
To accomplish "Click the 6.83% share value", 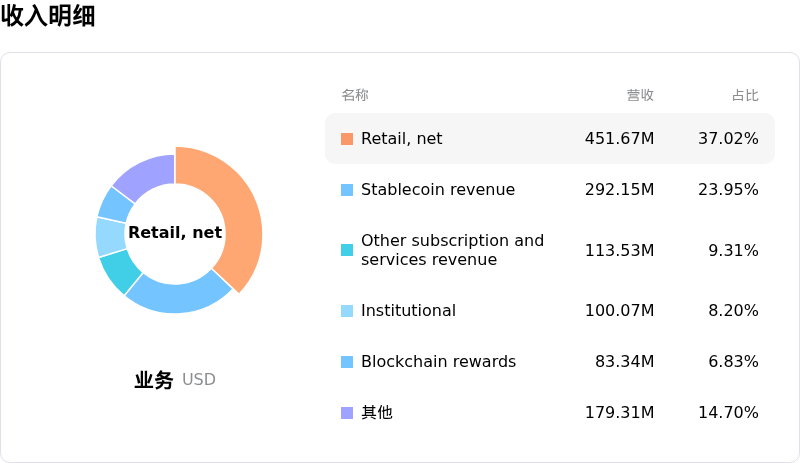I will pos(733,361).
